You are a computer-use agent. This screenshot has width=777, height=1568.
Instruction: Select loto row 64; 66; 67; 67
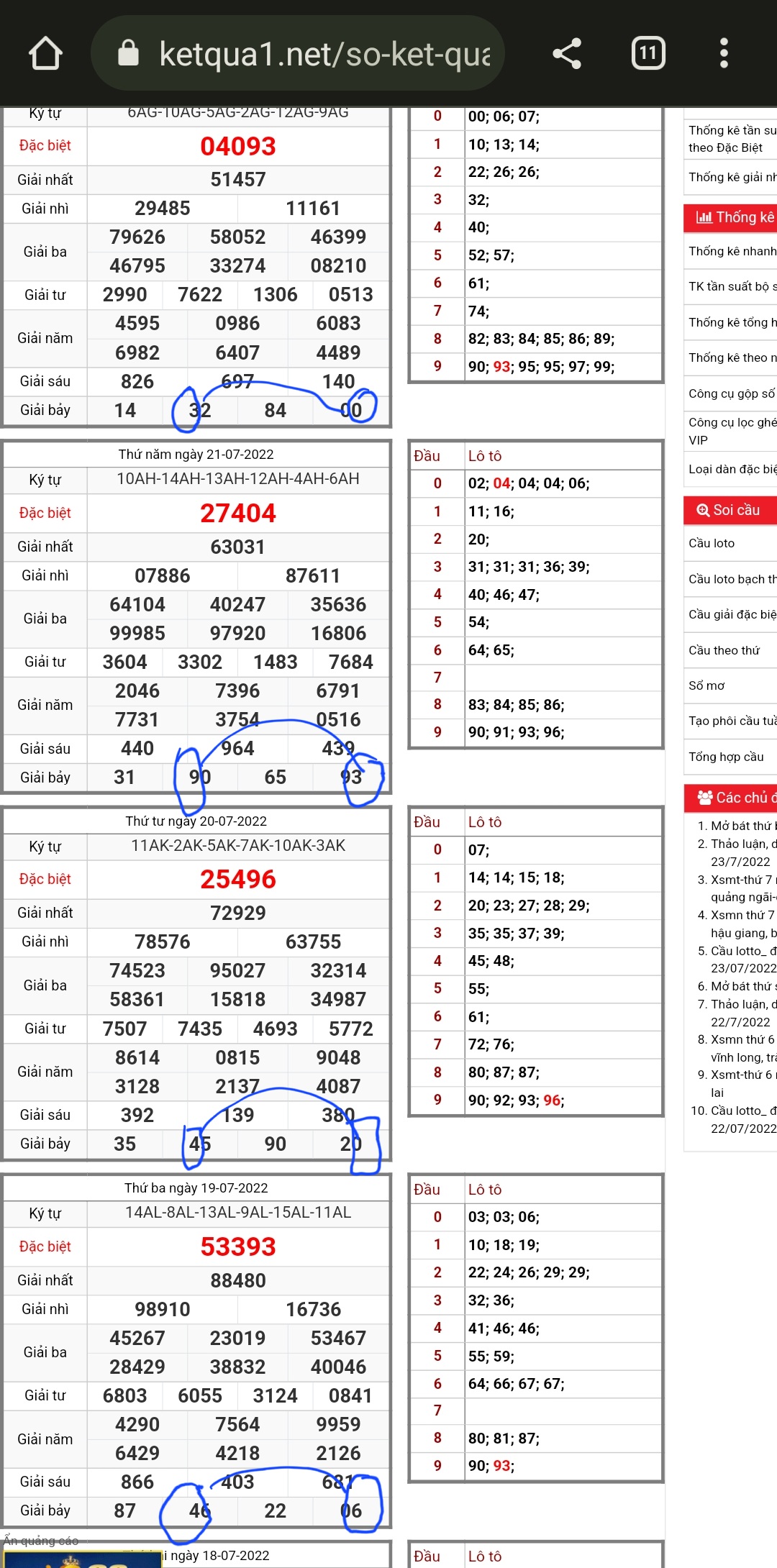tap(516, 1384)
